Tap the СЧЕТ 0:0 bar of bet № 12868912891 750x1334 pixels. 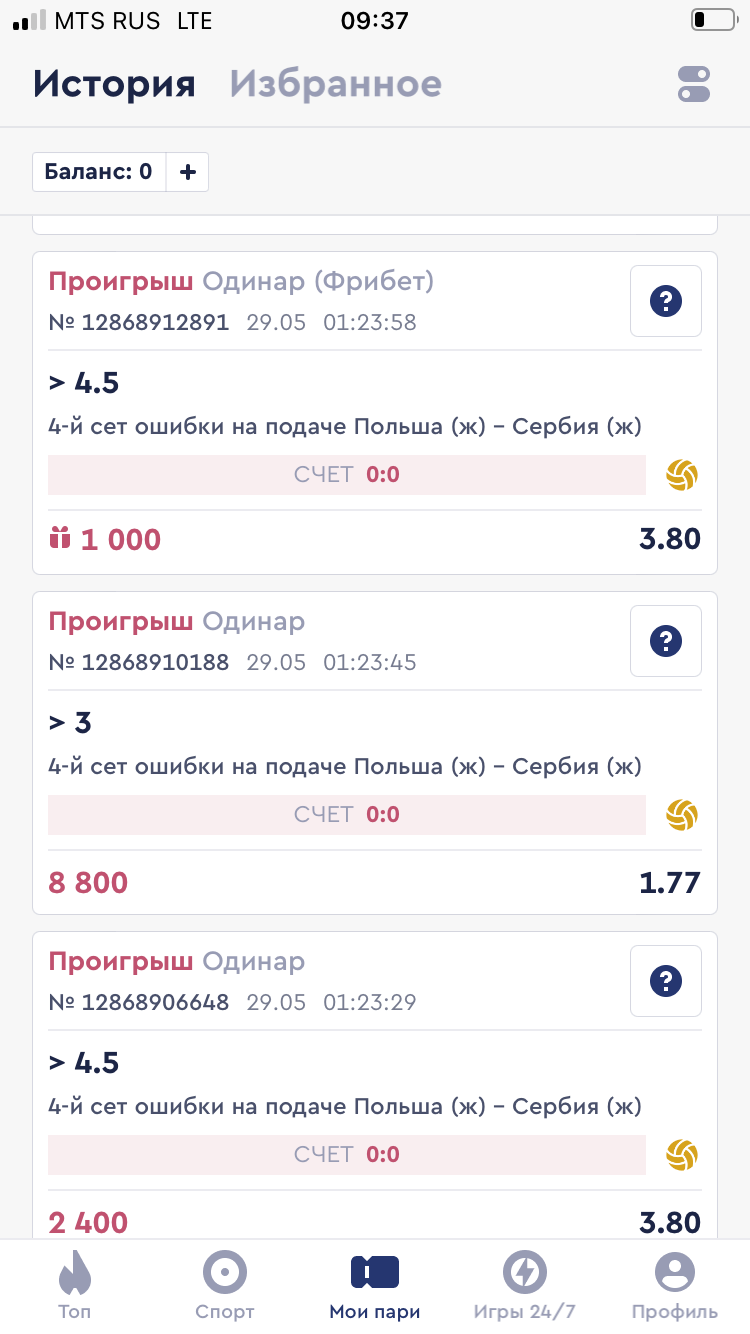pos(346,475)
